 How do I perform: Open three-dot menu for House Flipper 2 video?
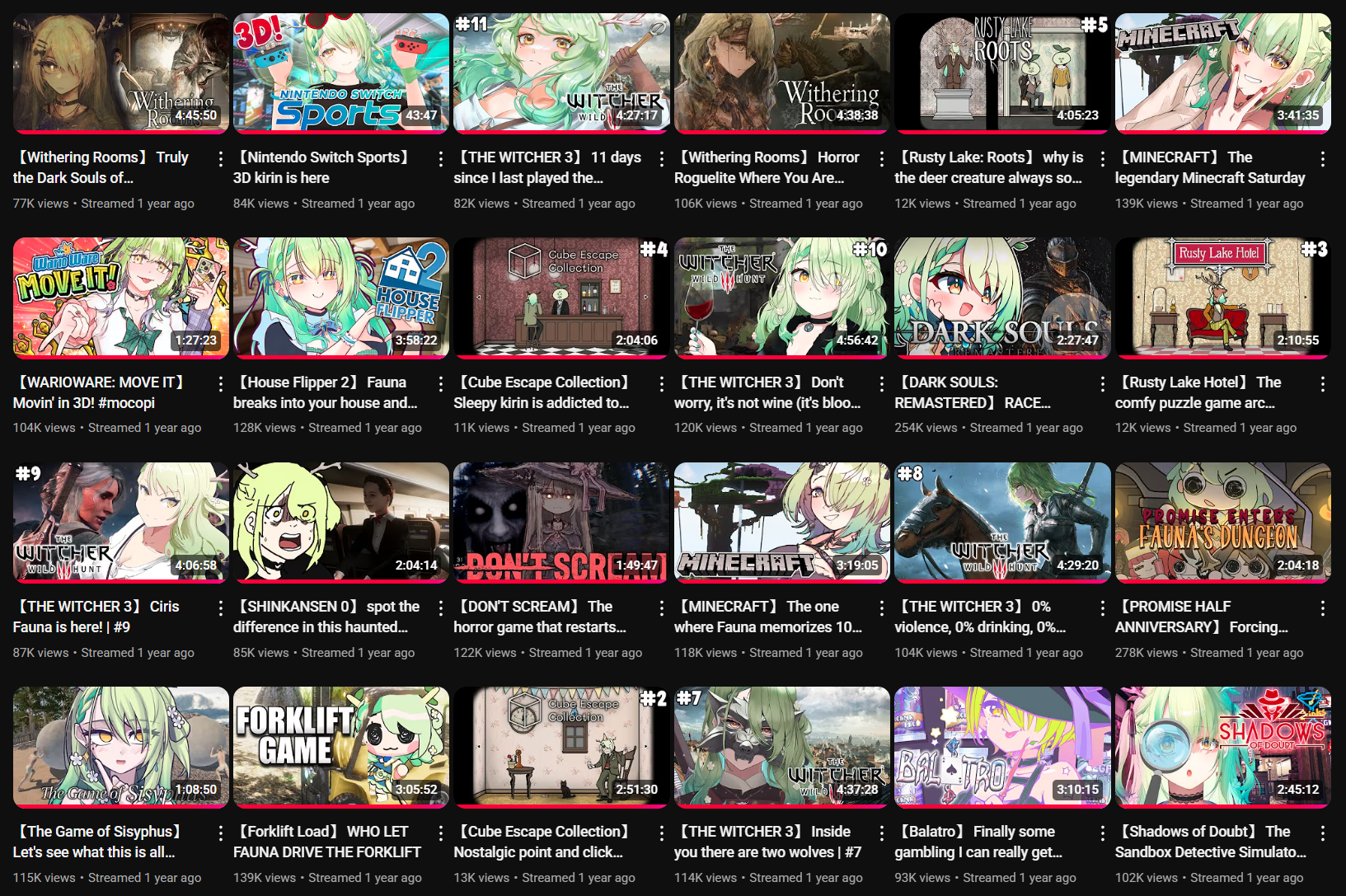click(x=441, y=383)
